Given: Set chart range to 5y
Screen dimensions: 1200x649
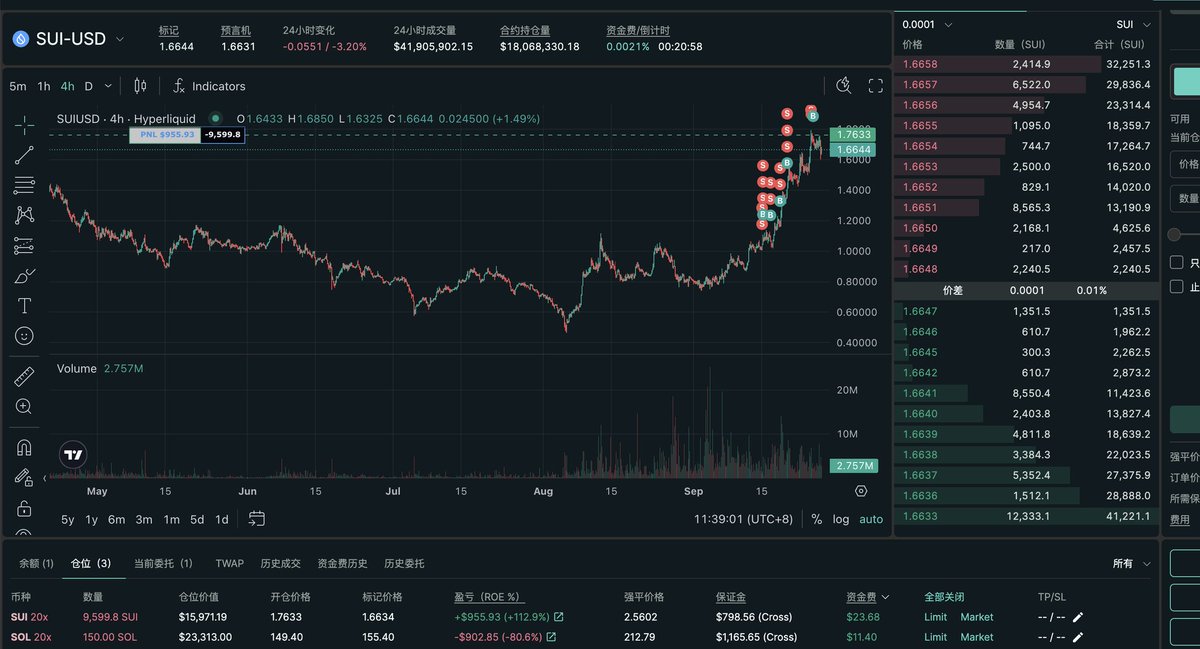Looking at the screenshot, I should 67,519.
